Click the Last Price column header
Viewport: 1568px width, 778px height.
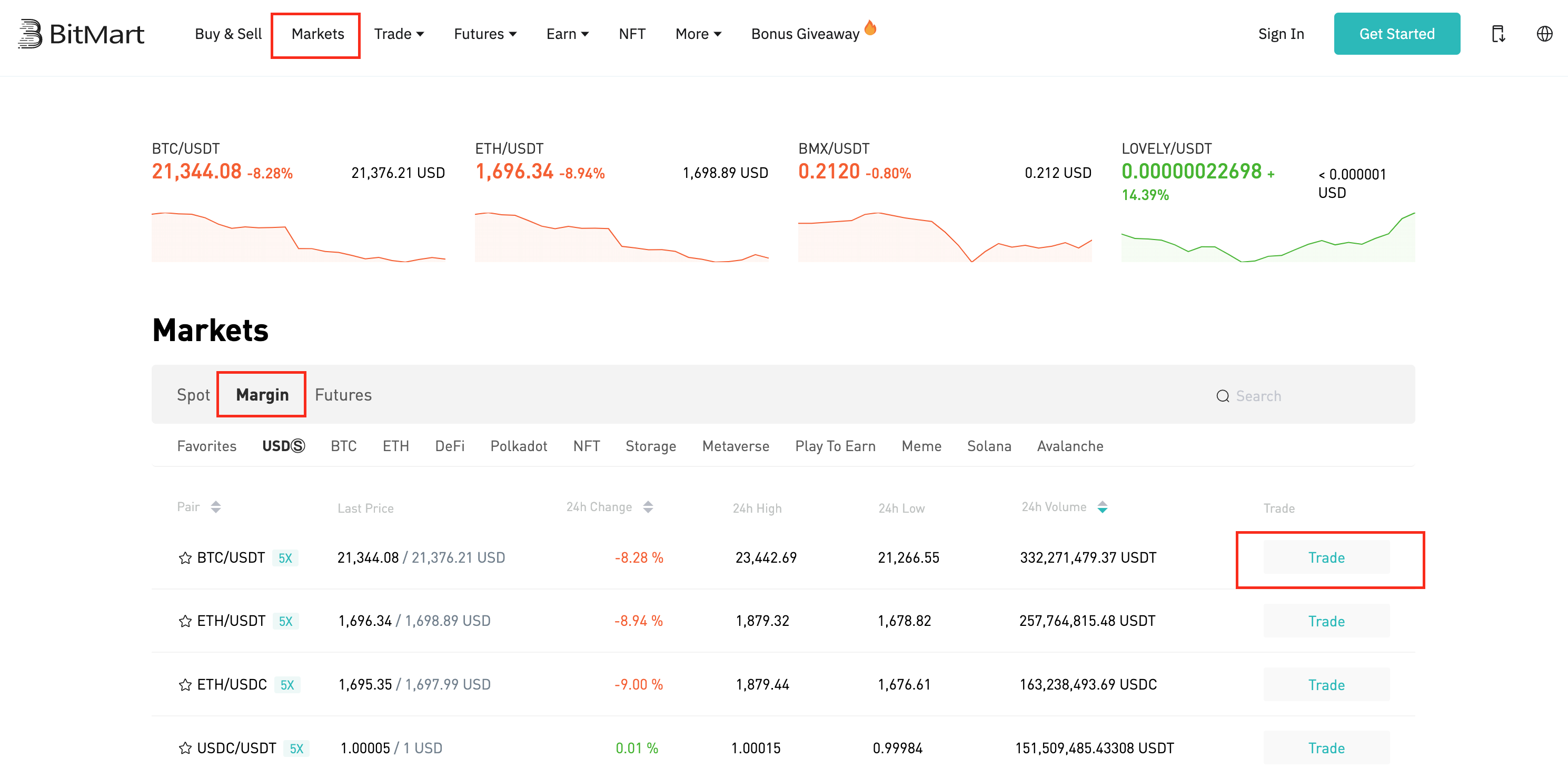click(365, 508)
